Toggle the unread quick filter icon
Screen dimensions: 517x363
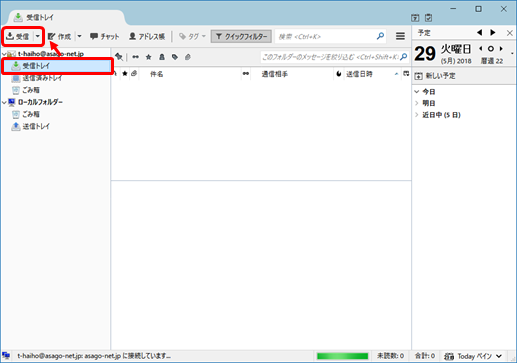click(135, 57)
